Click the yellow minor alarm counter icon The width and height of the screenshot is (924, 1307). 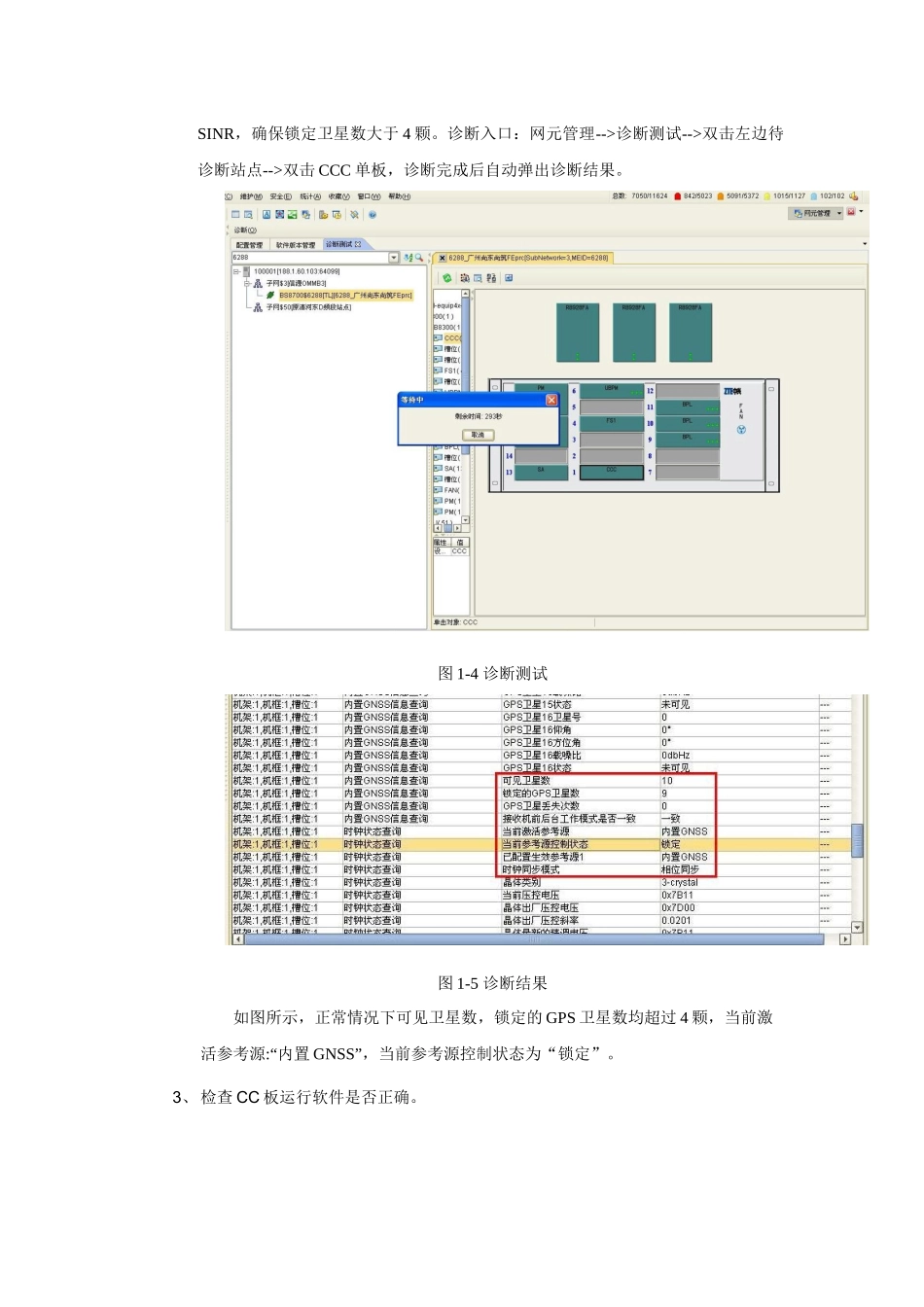coord(767,196)
